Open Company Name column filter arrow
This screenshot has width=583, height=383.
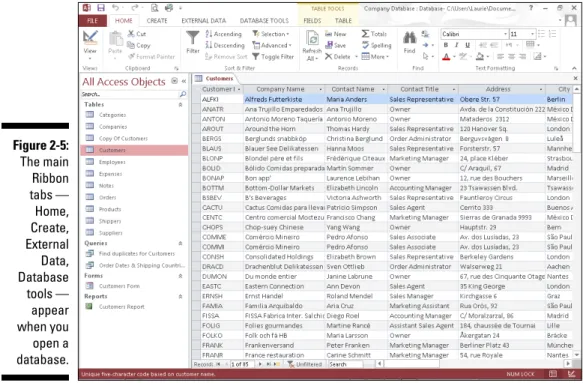[x=321, y=90]
